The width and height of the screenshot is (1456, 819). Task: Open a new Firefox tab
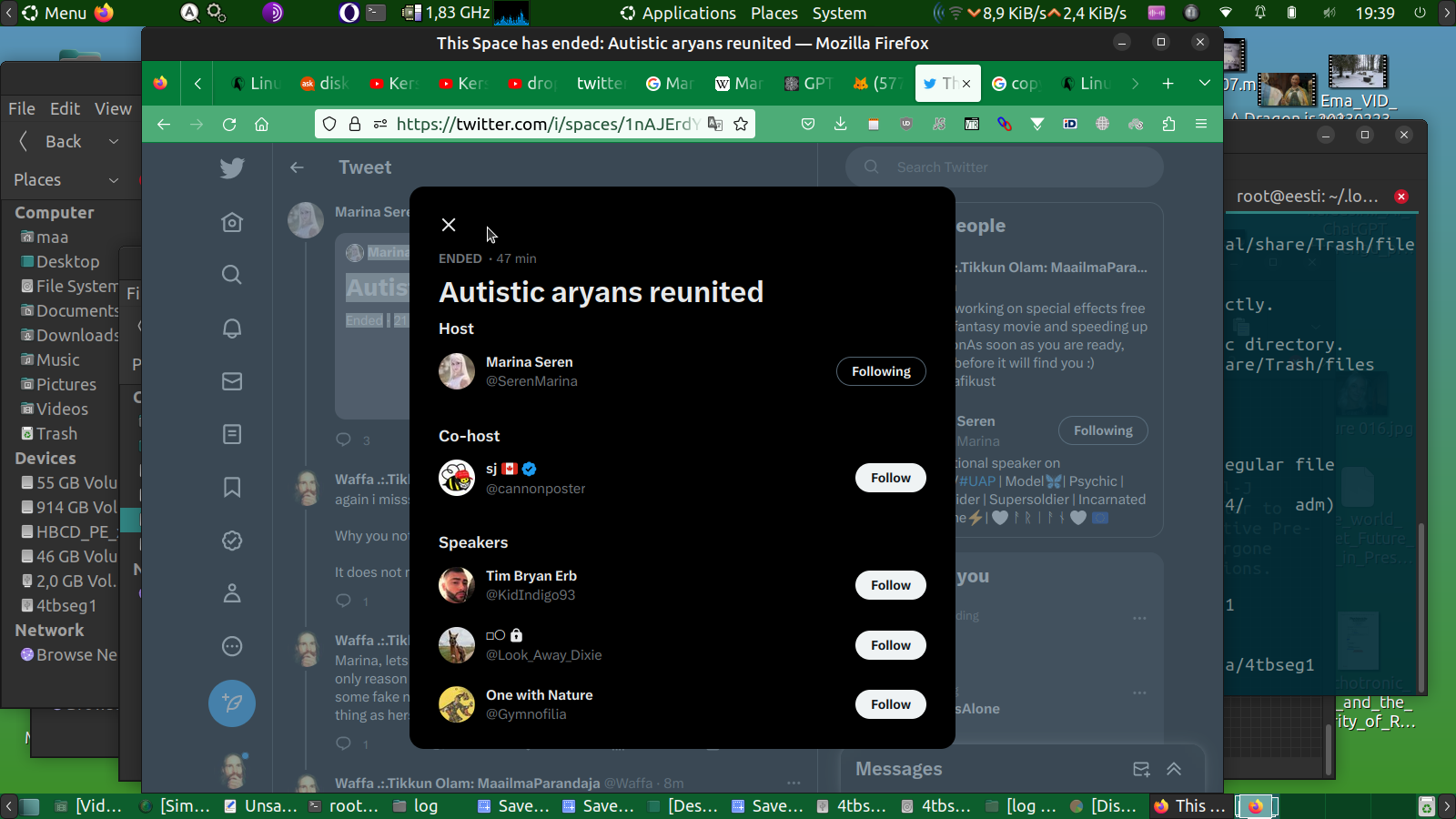(x=1168, y=84)
